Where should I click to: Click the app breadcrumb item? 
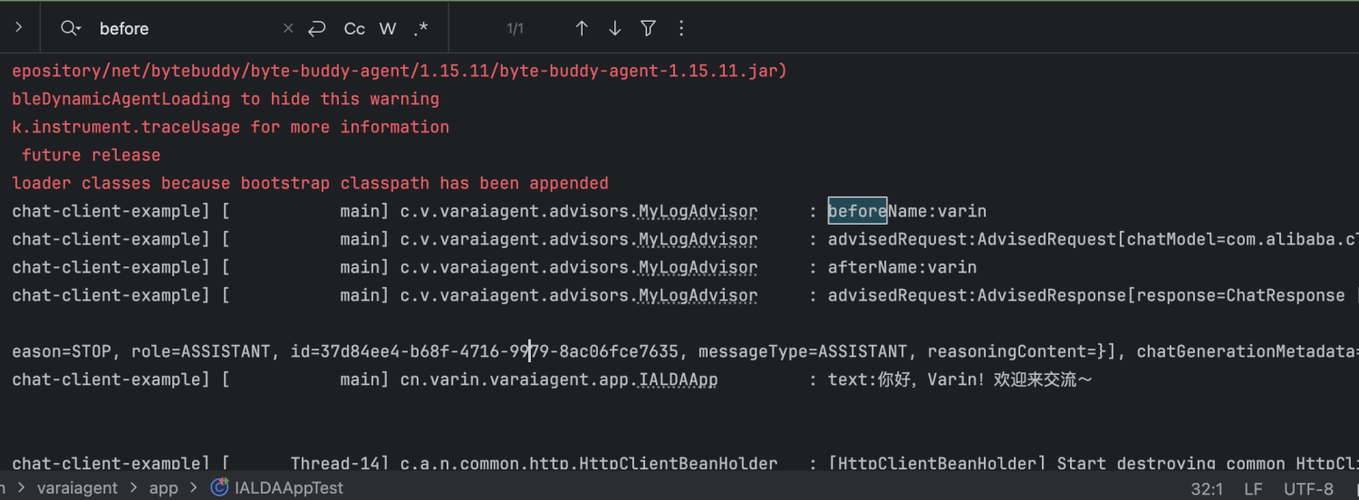click(x=163, y=488)
